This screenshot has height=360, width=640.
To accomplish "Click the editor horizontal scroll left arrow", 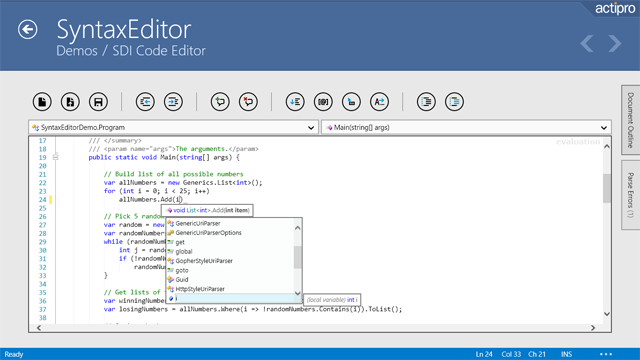I will tap(39, 328).
